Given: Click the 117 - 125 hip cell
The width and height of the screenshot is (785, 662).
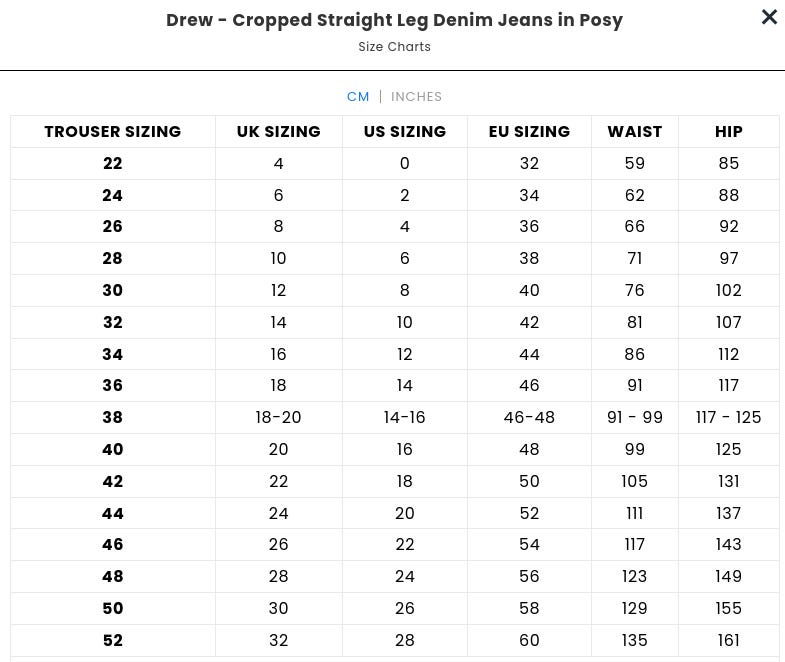Looking at the screenshot, I should (729, 418).
